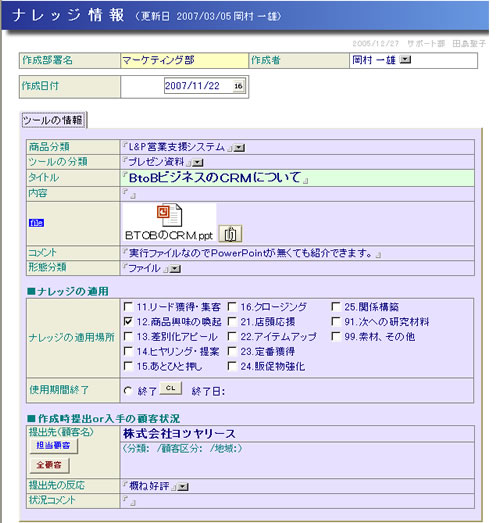Click into the empty 内容 field

(x=297, y=194)
